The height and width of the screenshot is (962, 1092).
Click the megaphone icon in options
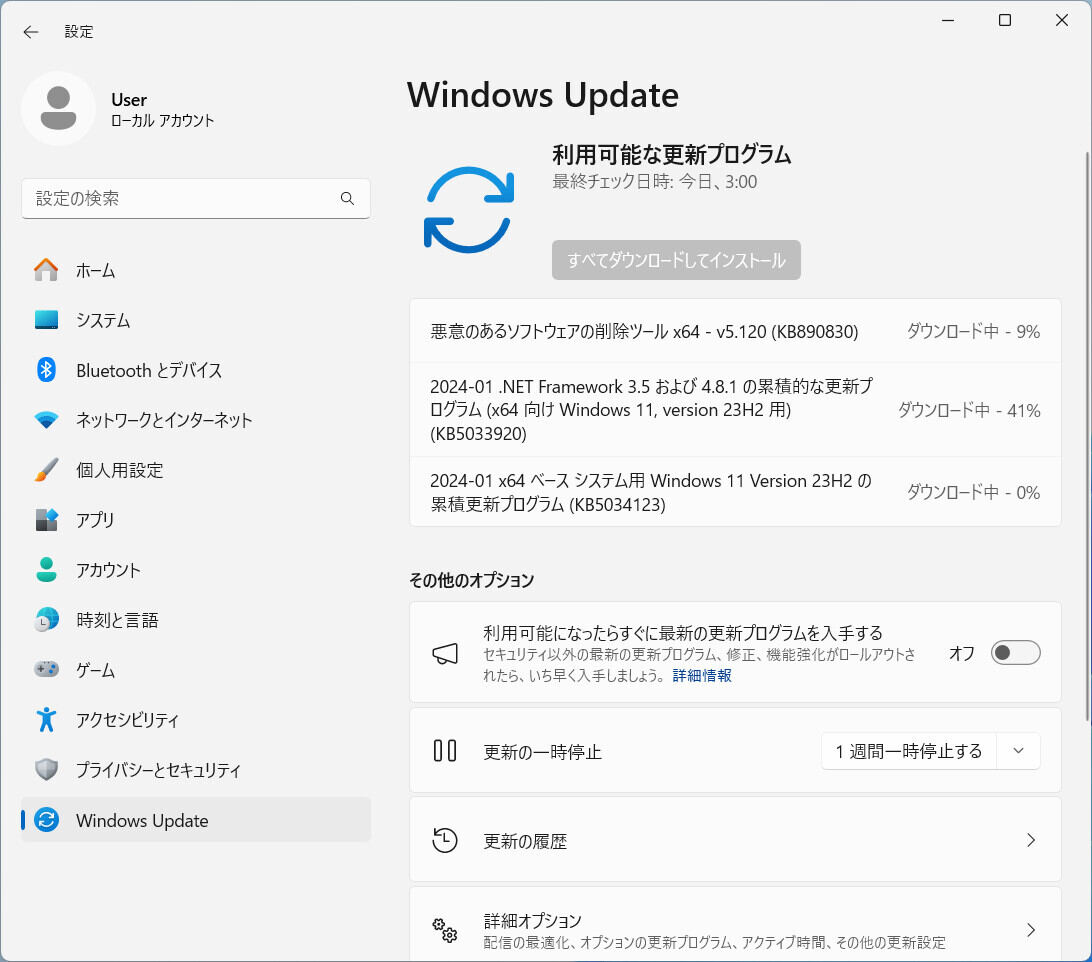point(445,653)
